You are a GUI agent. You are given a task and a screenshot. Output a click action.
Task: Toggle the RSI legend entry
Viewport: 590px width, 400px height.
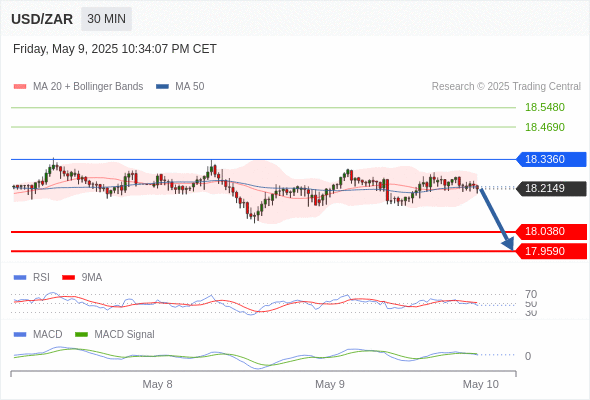(x=32, y=277)
